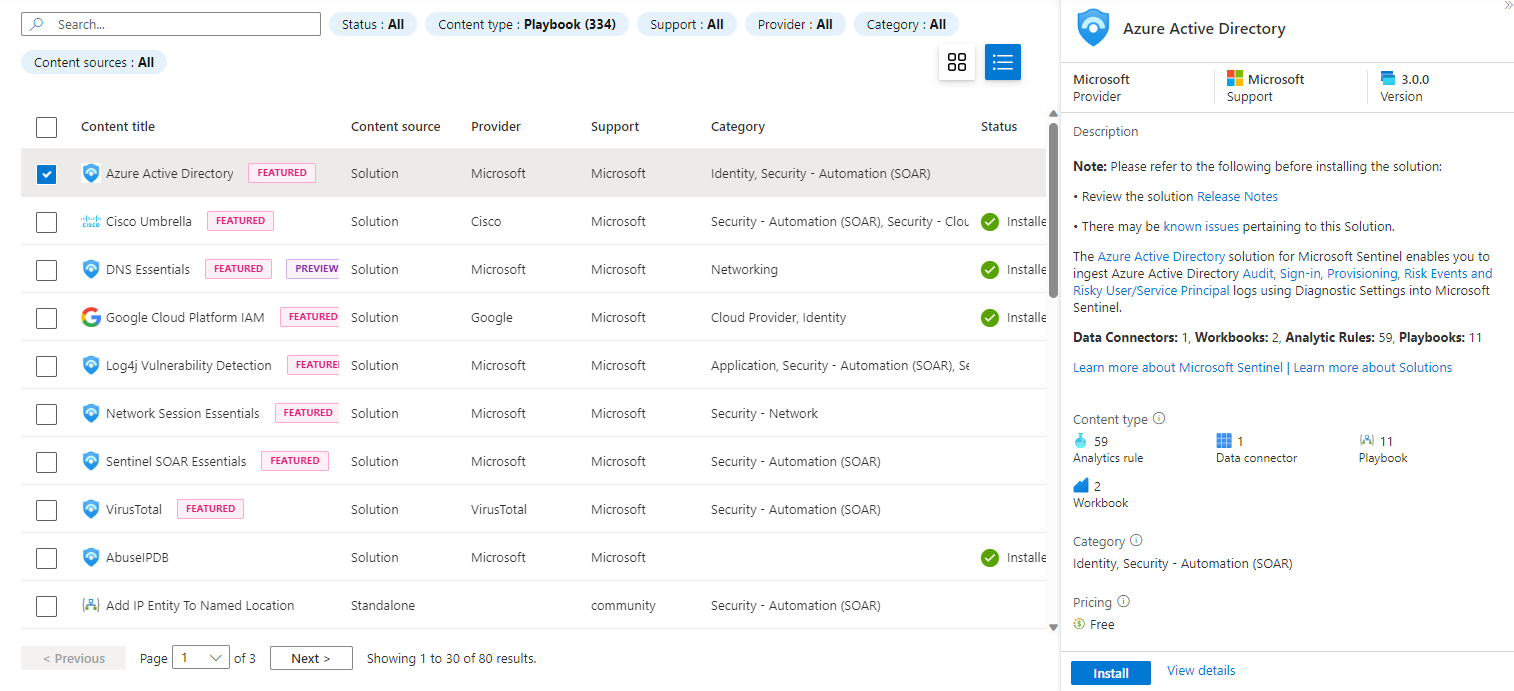This screenshot has width=1514, height=691.
Task: Click Google Cloud Platform IAM installed checkmark
Action: pos(990,318)
